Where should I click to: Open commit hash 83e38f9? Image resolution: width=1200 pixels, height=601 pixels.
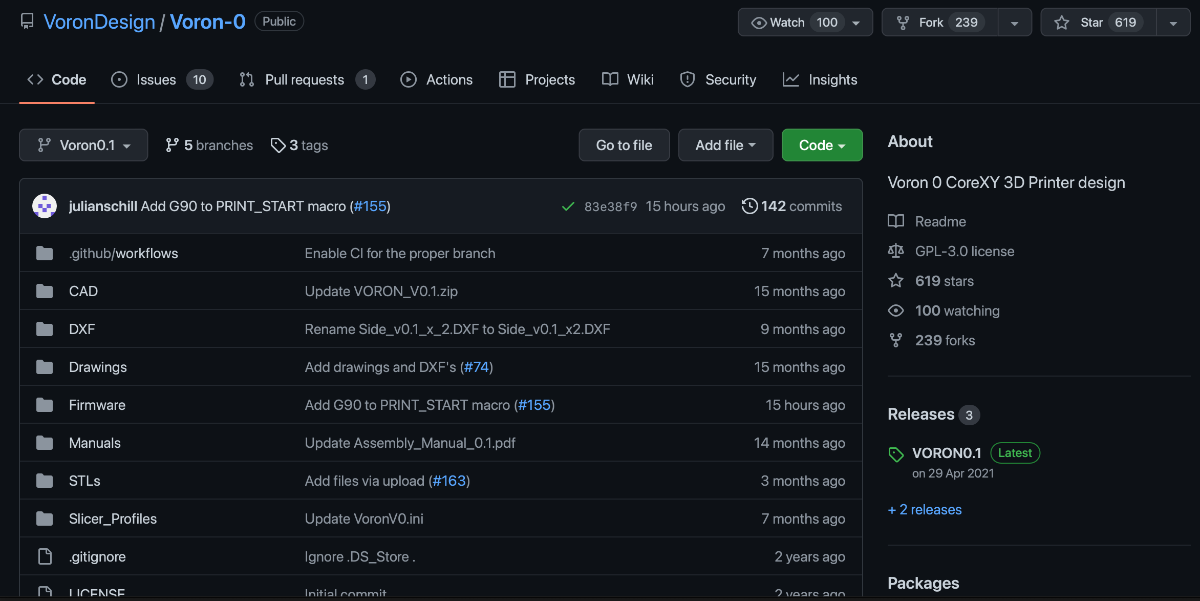[610, 206]
